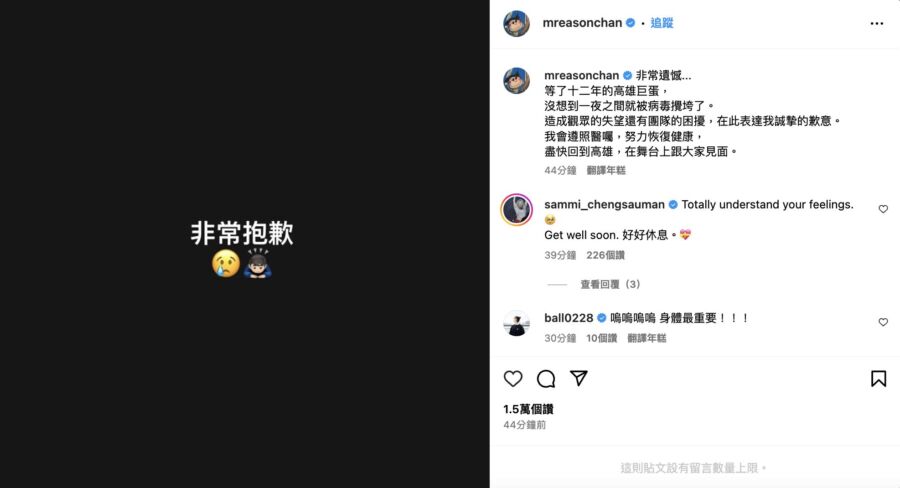Open ball0228's profile avatar
The height and width of the screenshot is (488, 900).
[x=517, y=323]
